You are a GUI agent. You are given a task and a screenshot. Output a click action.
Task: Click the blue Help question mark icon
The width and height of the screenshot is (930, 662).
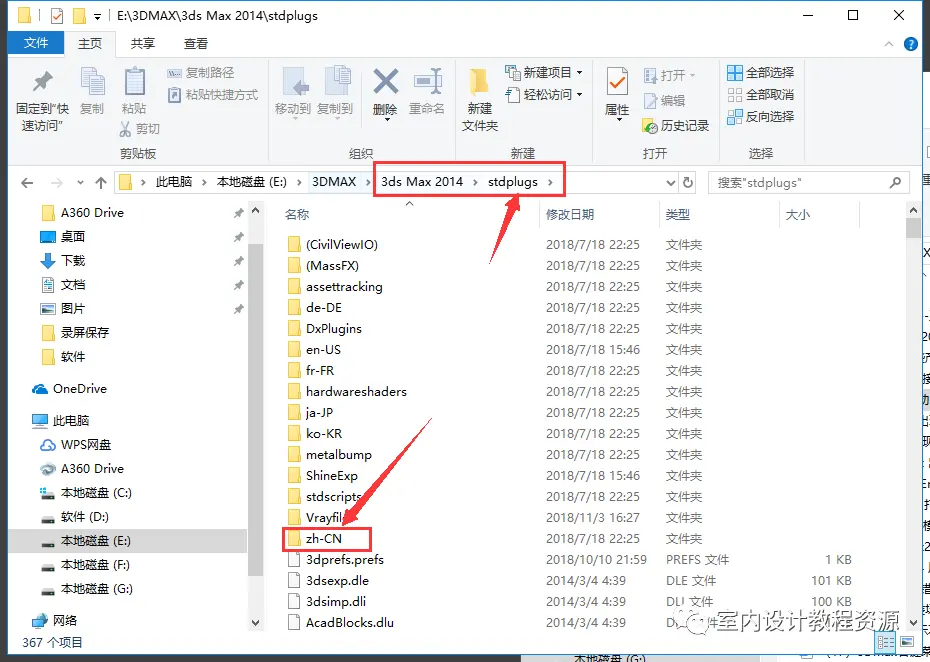coord(910,44)
